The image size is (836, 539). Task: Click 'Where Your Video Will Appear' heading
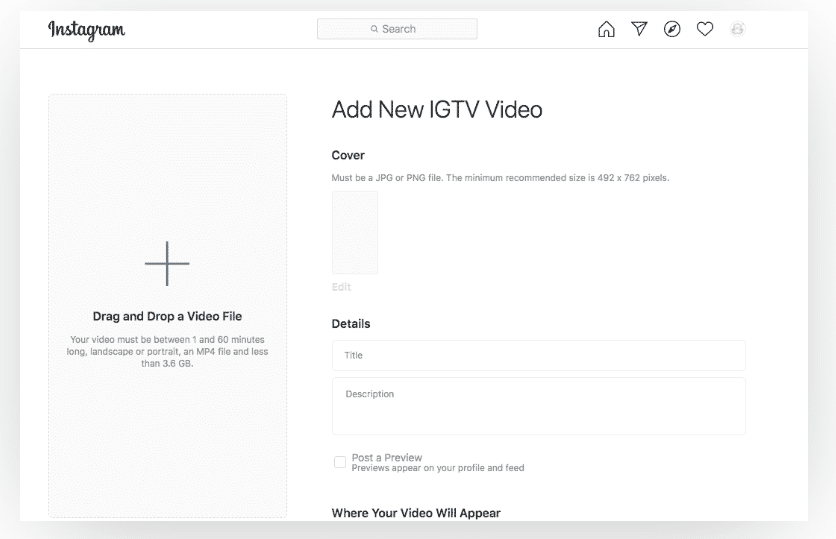(416, 513)
